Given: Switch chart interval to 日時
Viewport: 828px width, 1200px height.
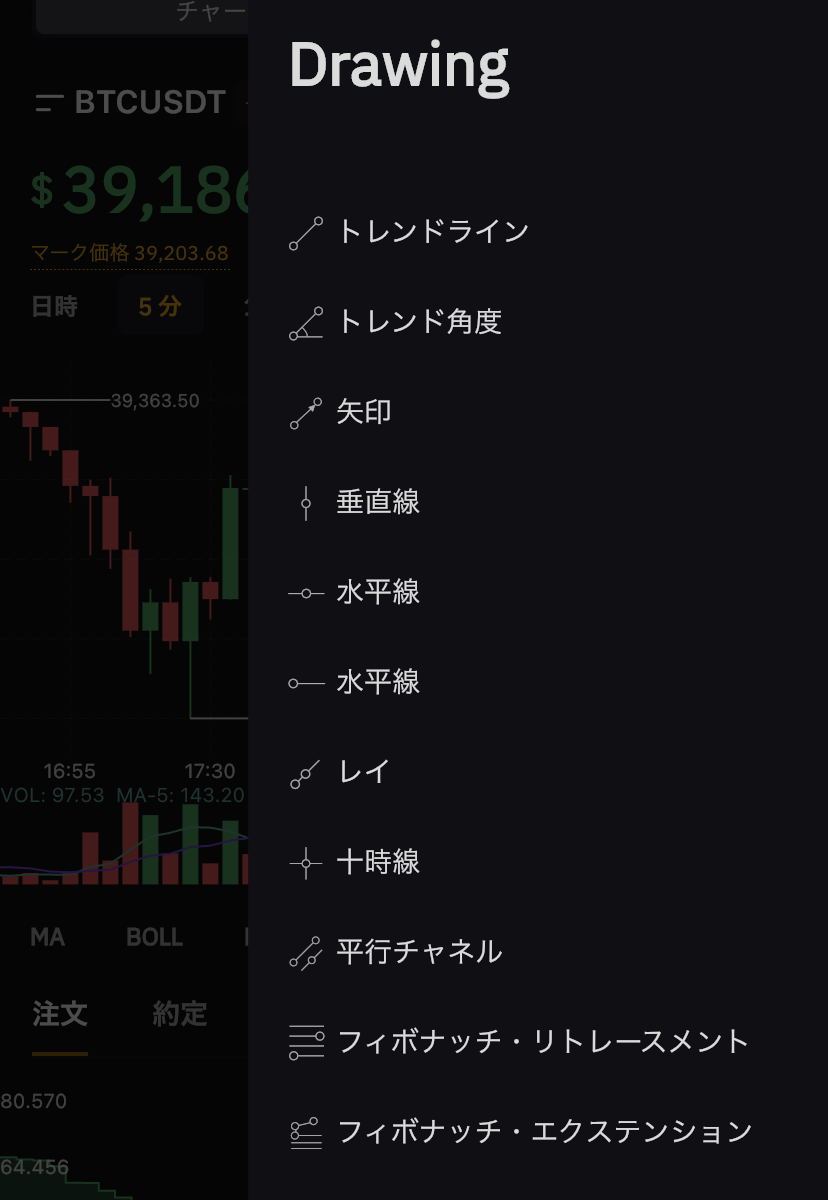Looking at the screenshot, I should click(54, 306).
